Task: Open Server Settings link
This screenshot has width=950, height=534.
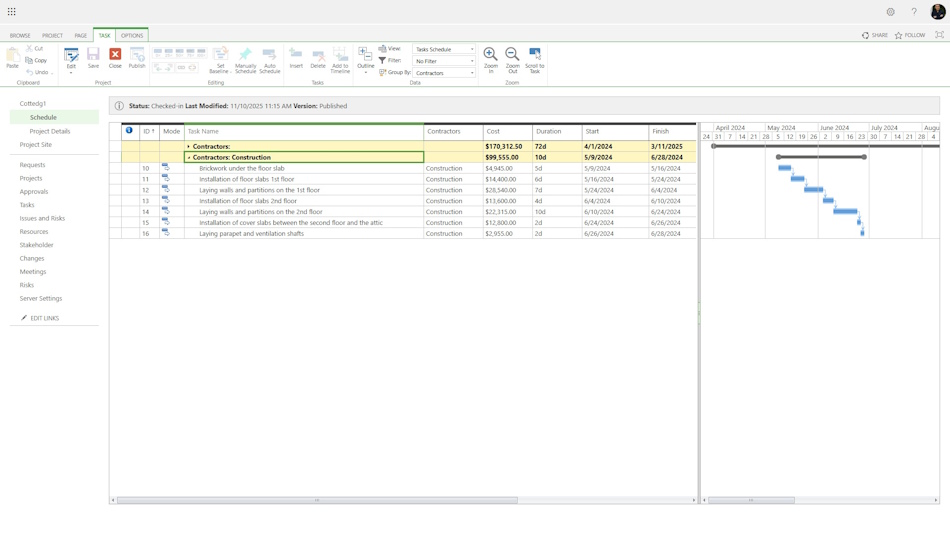Action: pos(41,298)
